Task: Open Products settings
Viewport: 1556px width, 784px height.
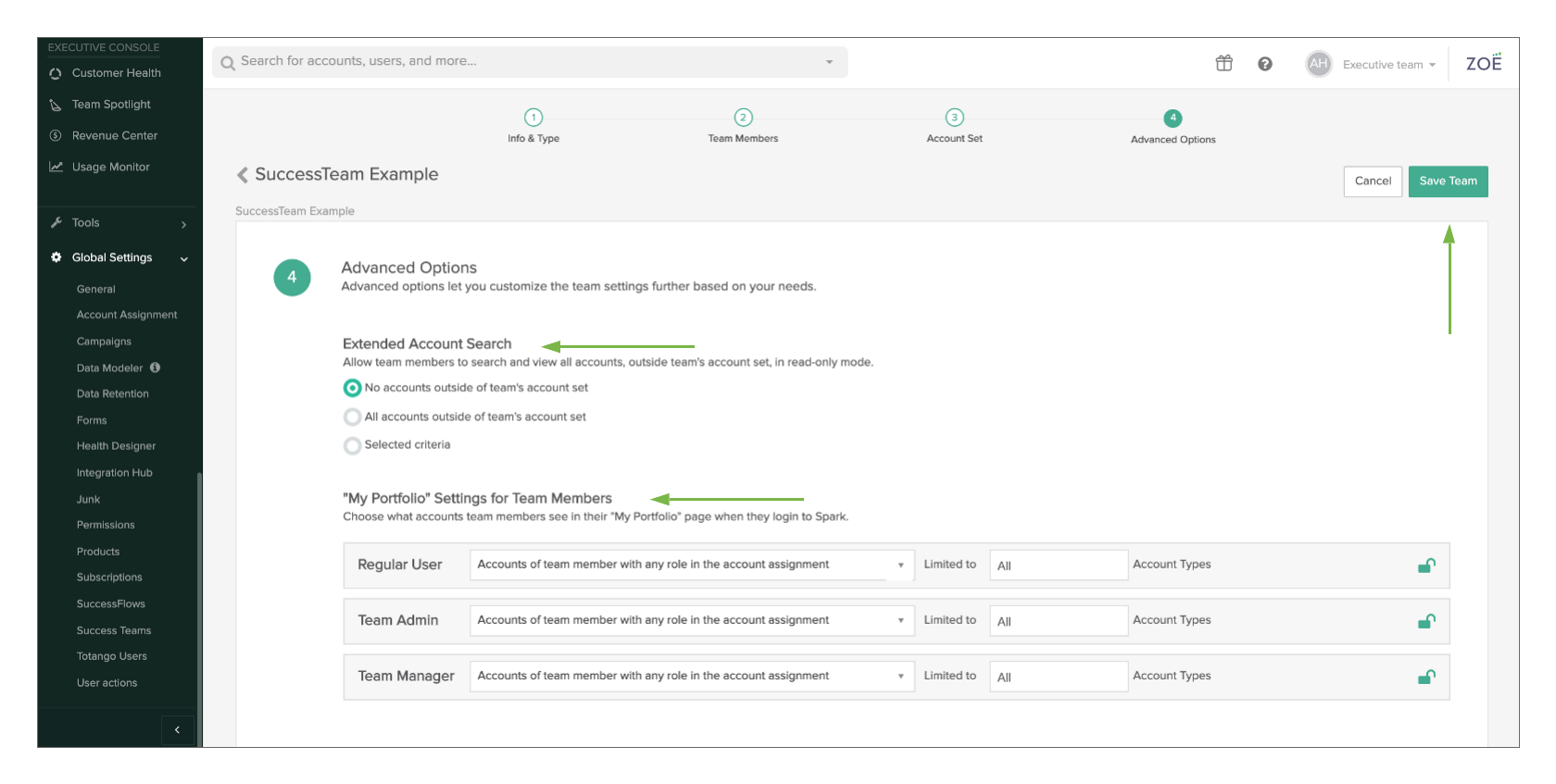Action: (98, 552)
